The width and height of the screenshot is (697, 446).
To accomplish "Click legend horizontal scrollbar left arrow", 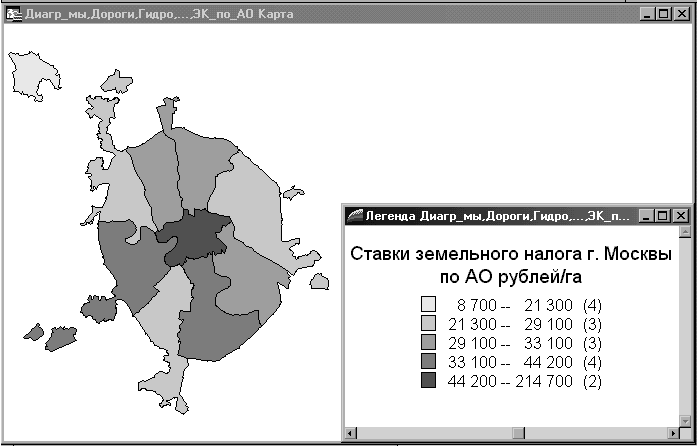I will tap(351, 433).
